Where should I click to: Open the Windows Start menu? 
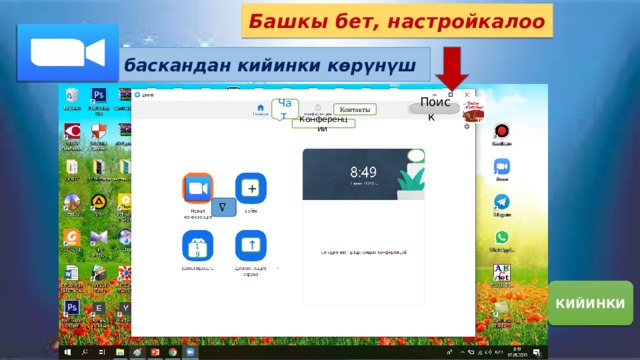[x=68, y=352]
